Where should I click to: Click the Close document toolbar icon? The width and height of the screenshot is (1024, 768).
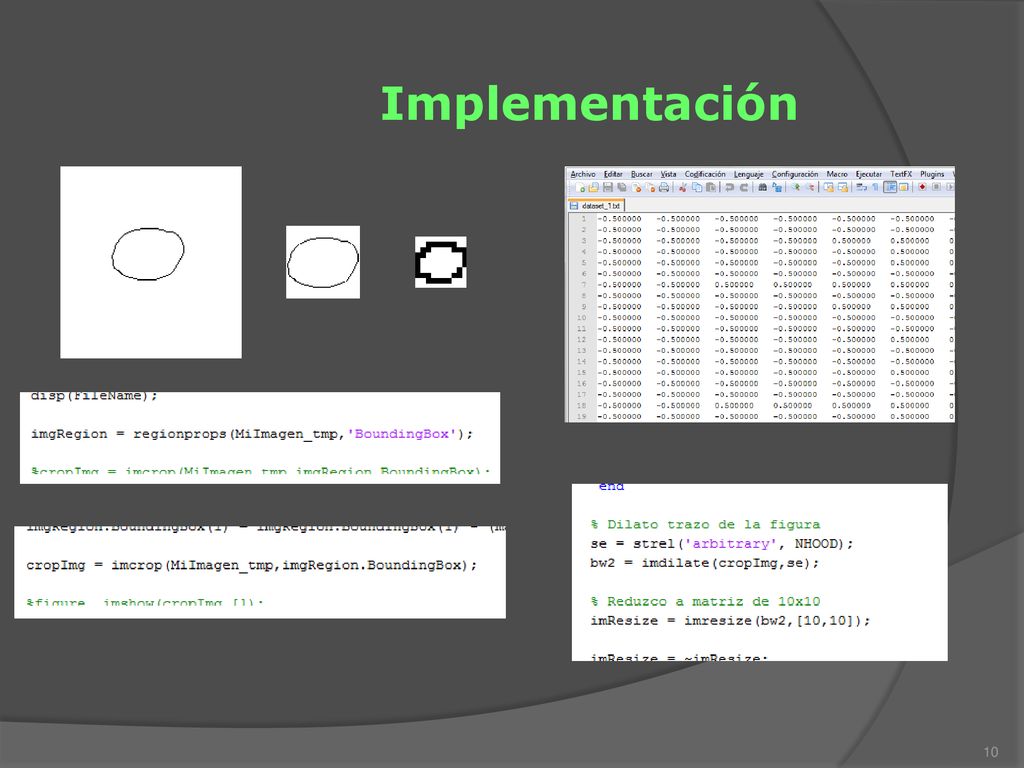(636, 187)
